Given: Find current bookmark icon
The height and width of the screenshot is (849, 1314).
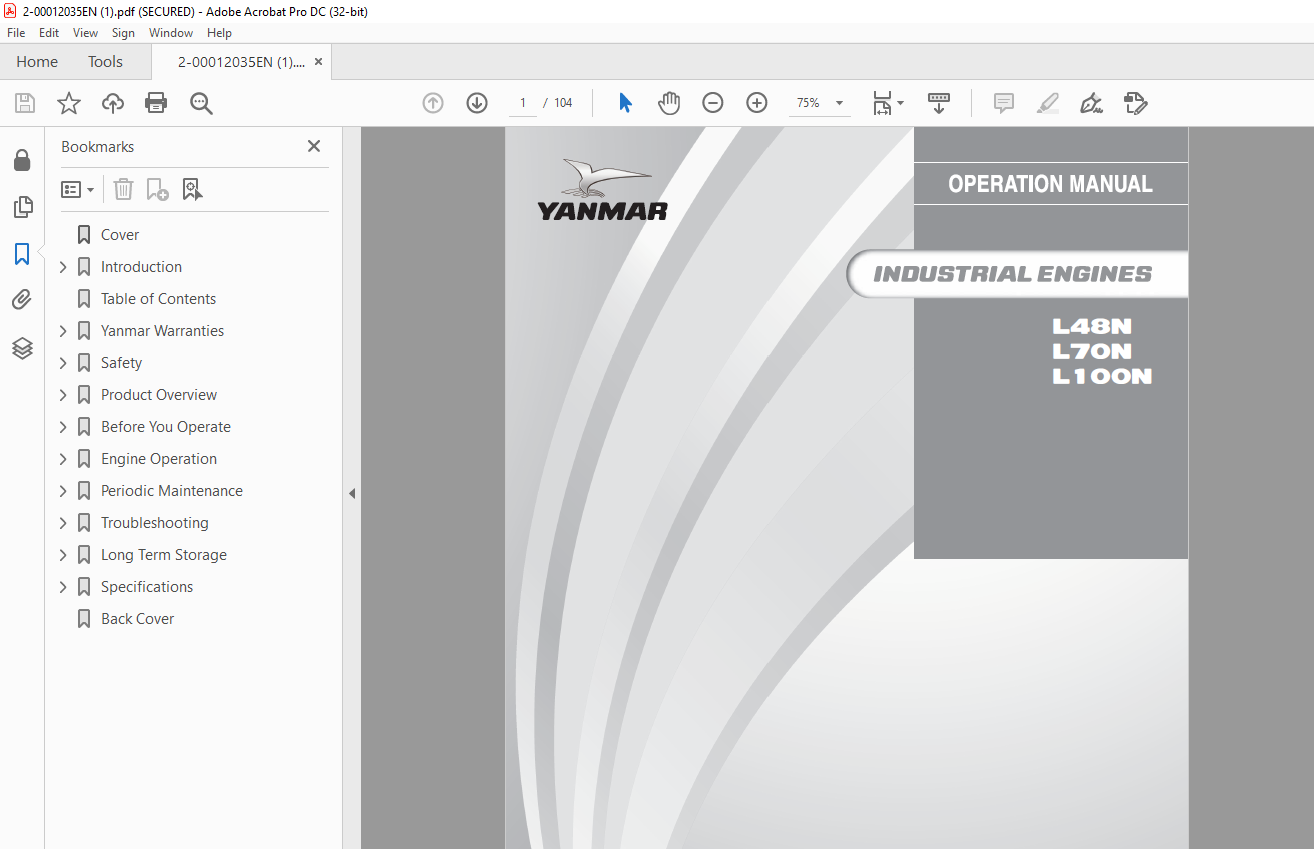Looking at the screenshot, I should tap(193, 189).
